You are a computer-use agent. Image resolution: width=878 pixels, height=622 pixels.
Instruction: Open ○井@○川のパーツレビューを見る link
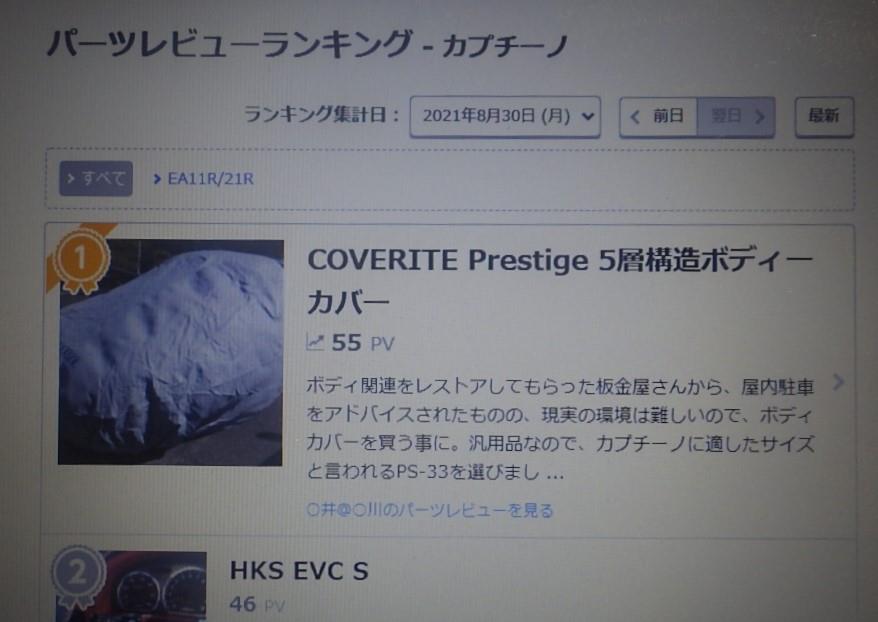(x=429, y=510)
